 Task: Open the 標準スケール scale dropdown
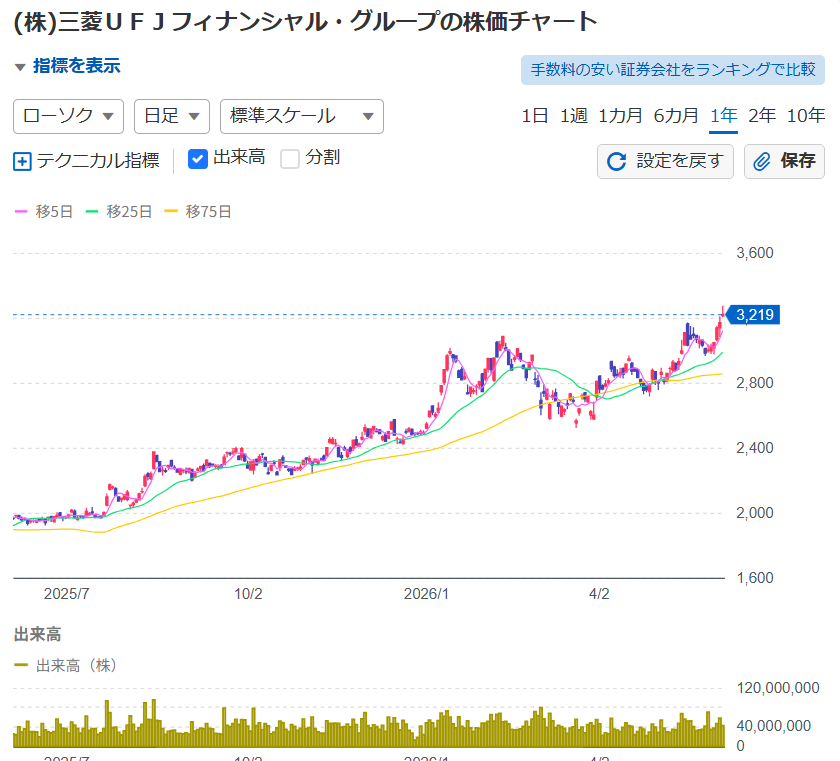click(x=302, y=116)
